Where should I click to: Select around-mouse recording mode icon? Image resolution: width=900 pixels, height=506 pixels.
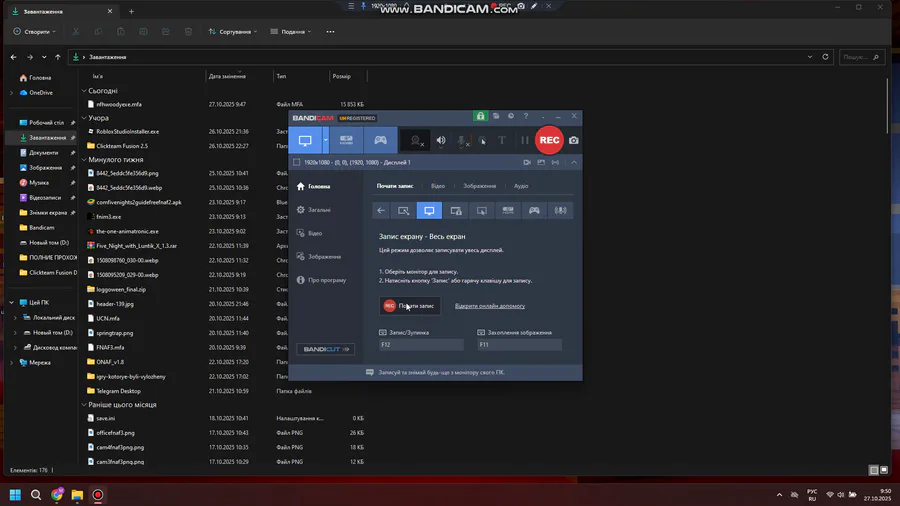coord(482,211)
